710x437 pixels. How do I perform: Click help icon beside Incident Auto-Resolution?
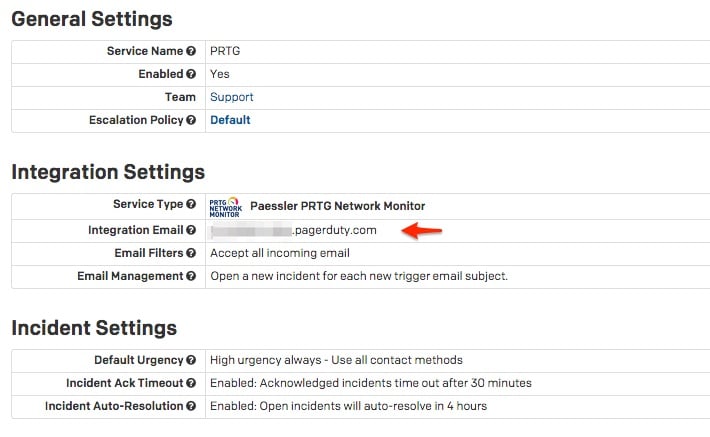tap(191, 406)
